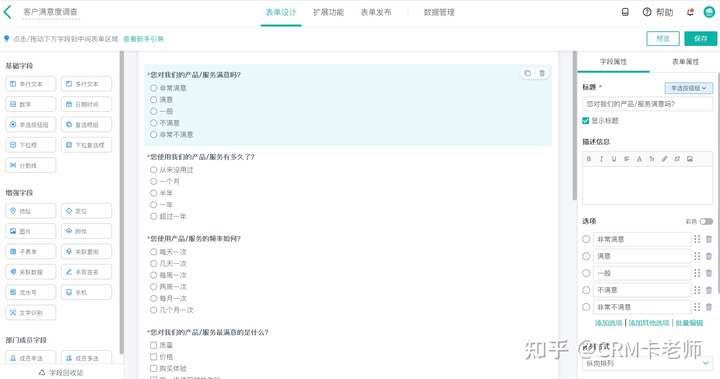Switch to 数据管理 tab
The width and height of the screenshot is (720, 379).
[x=439, y=12]
